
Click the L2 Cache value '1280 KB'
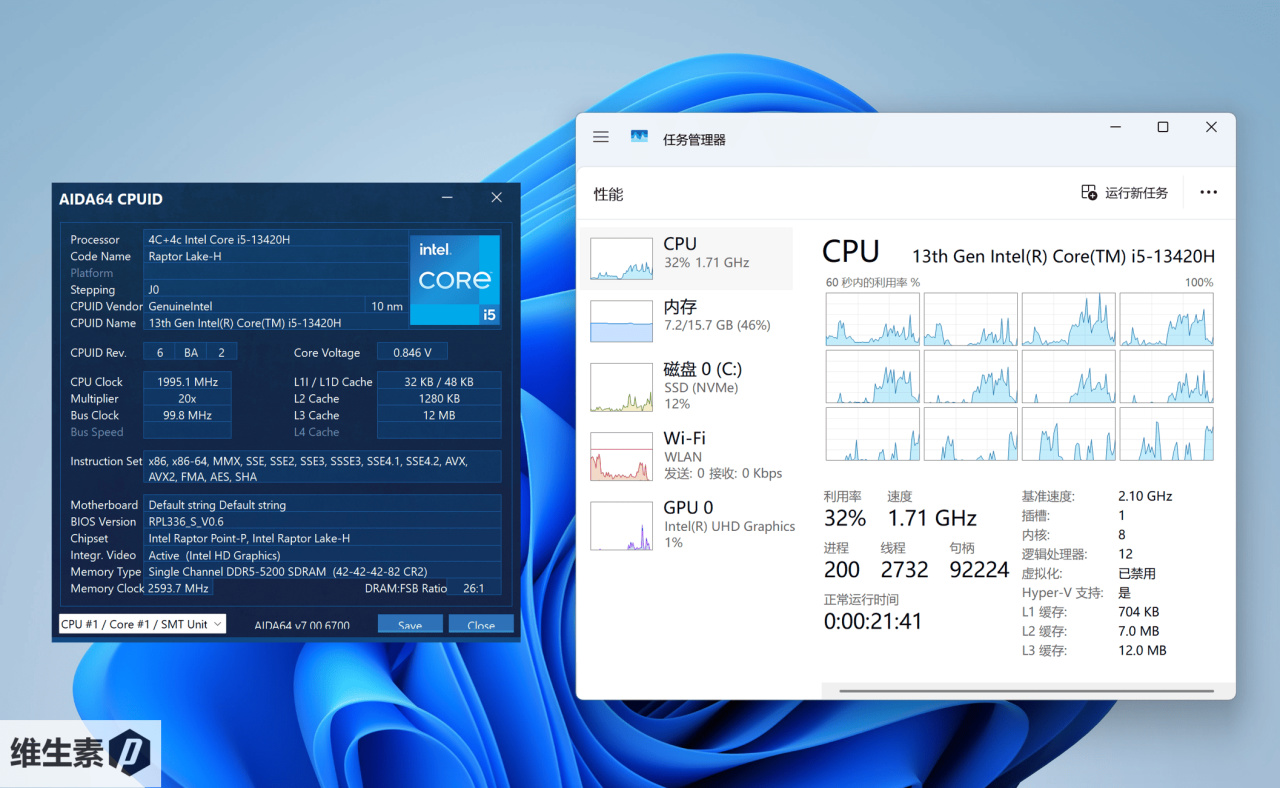click(x=439, y=399)
